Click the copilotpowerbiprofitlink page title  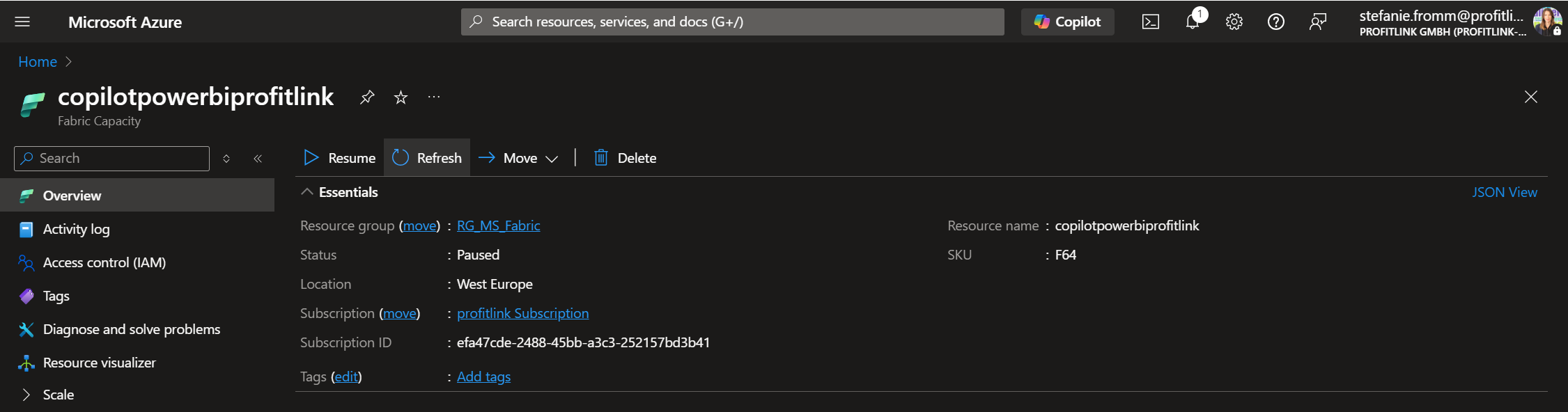tap(196, 97)
